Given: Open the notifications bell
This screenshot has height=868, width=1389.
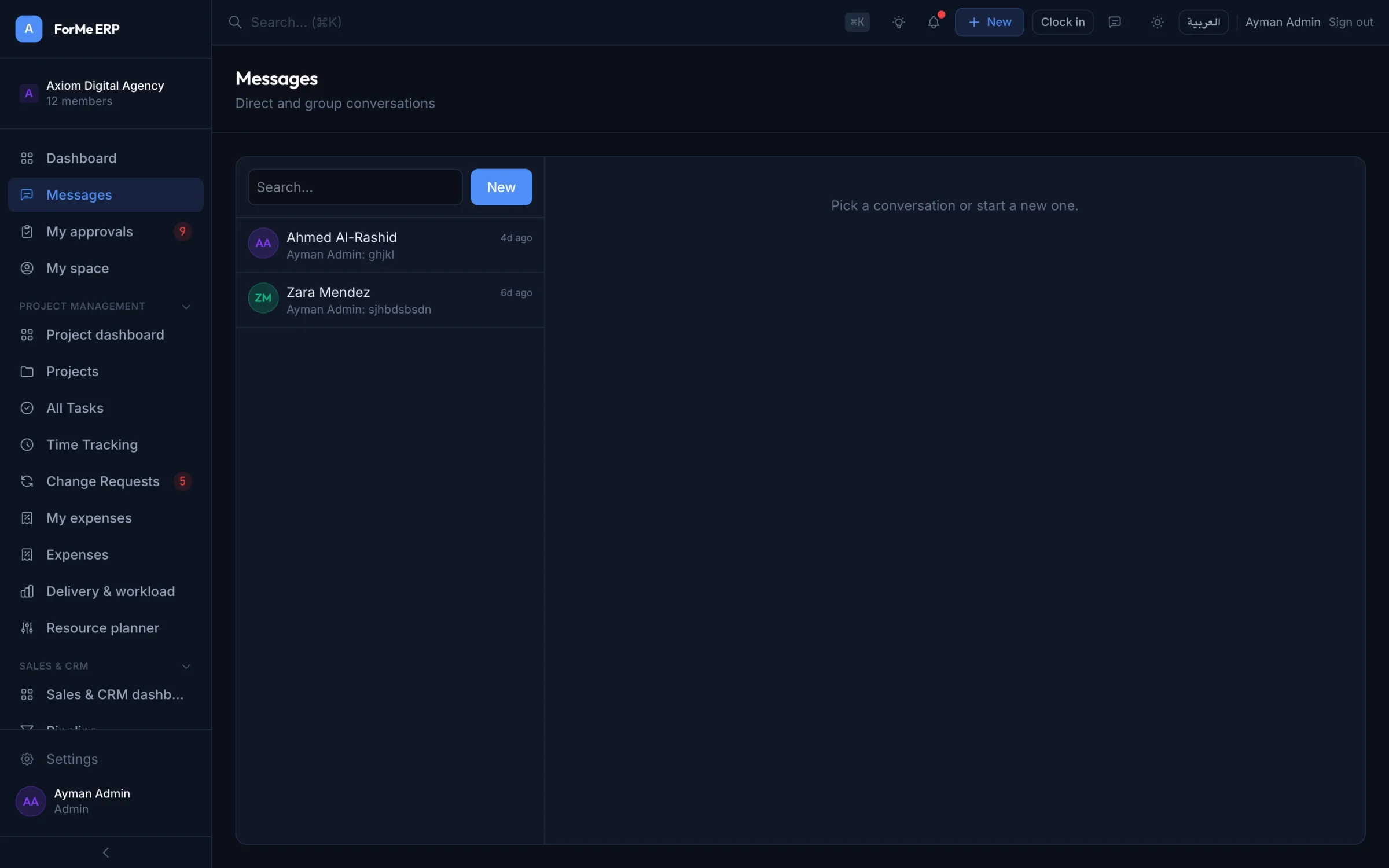Looking at the screenshot, I should pyautogui.click(x=934, y=22).
